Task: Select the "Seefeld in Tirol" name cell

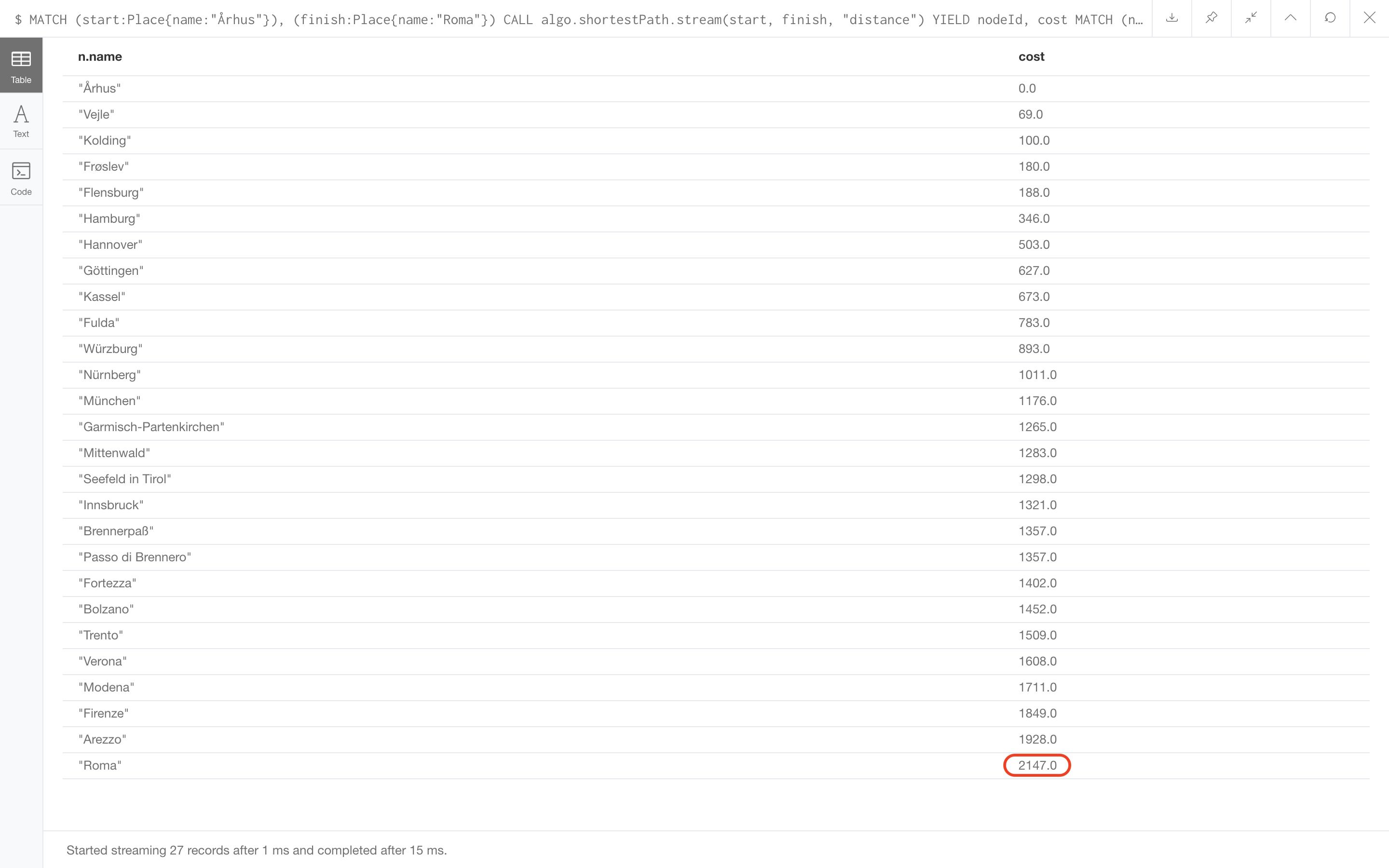Action: point(124,479)
